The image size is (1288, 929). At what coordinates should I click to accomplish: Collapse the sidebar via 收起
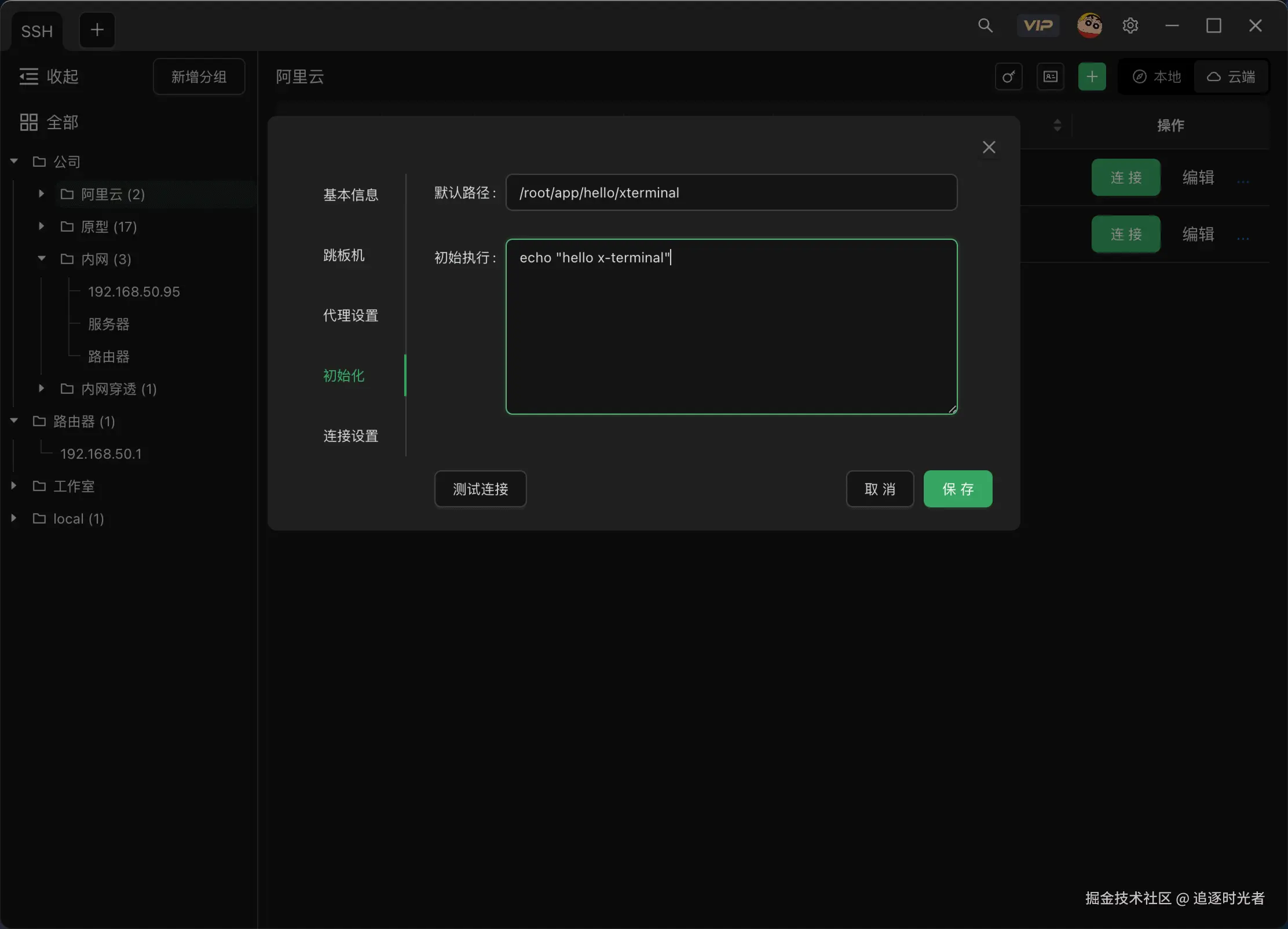click(49, 76)
